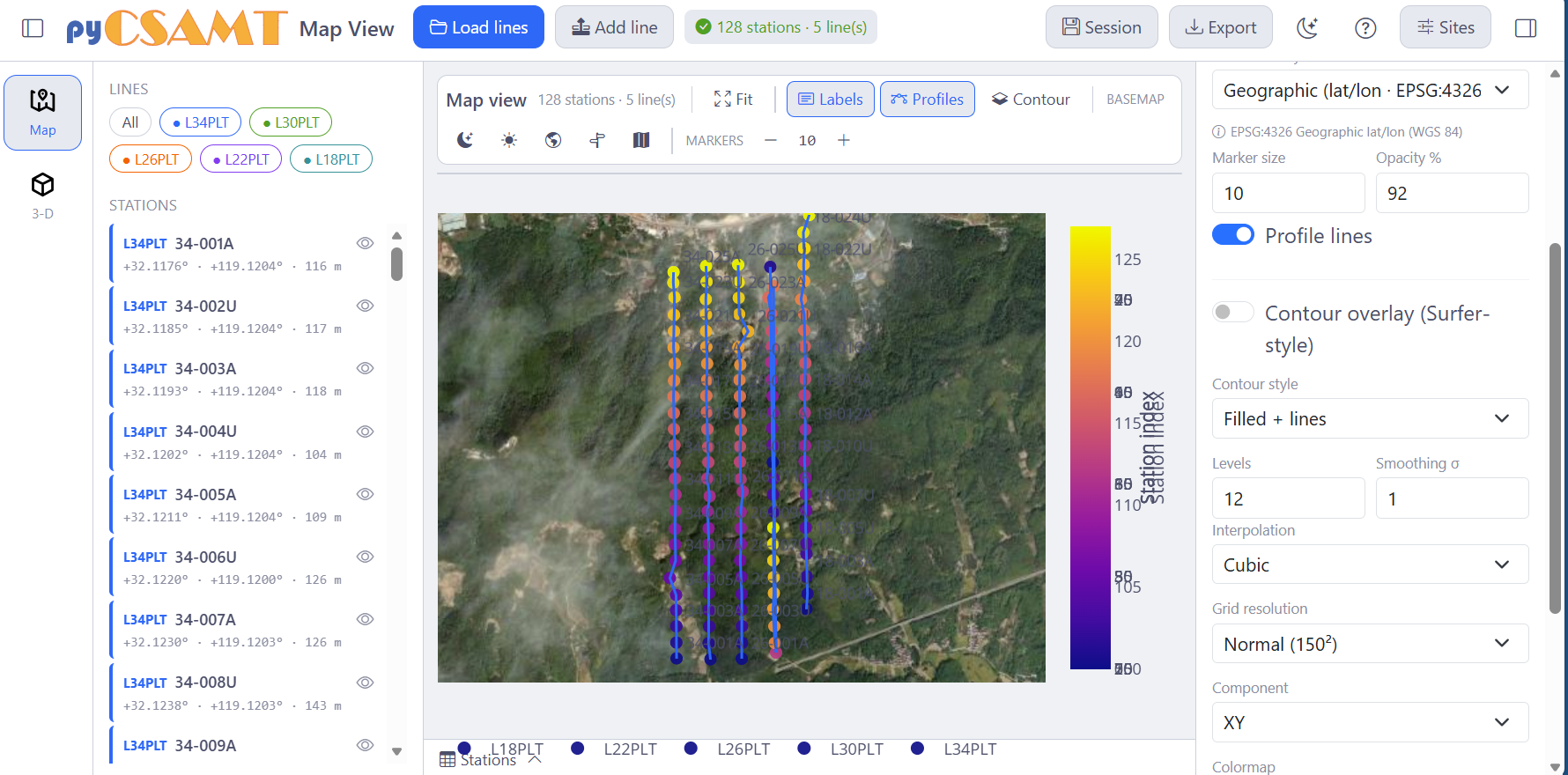Turn off the Profile lines switch
This screenshot has width=1568, height=775.
click(x=1233, y=235)
